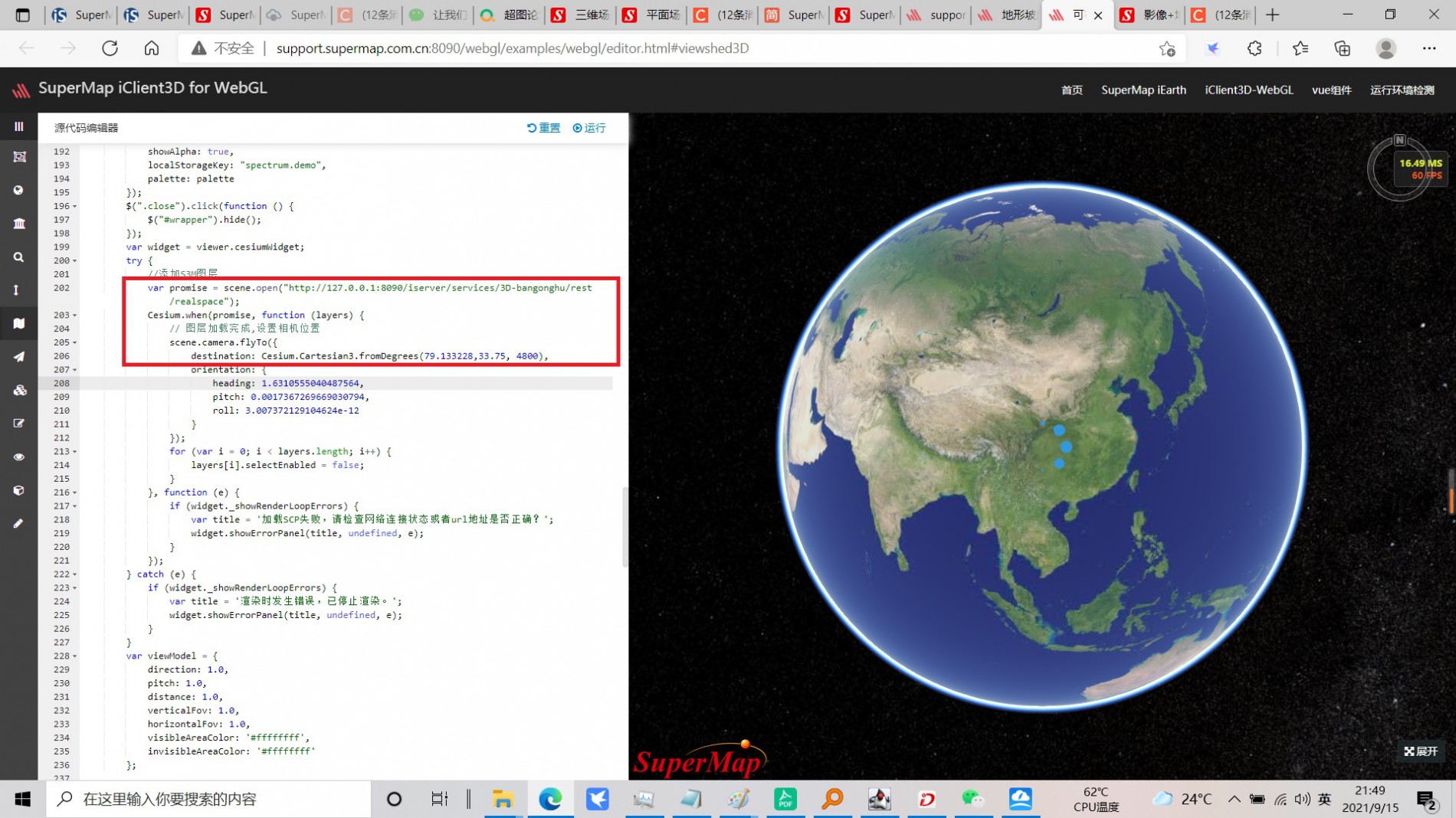Switch to the 地形坡 browser tab
This screenshot has height=818, width=1456.
(x=1008, y=15)
